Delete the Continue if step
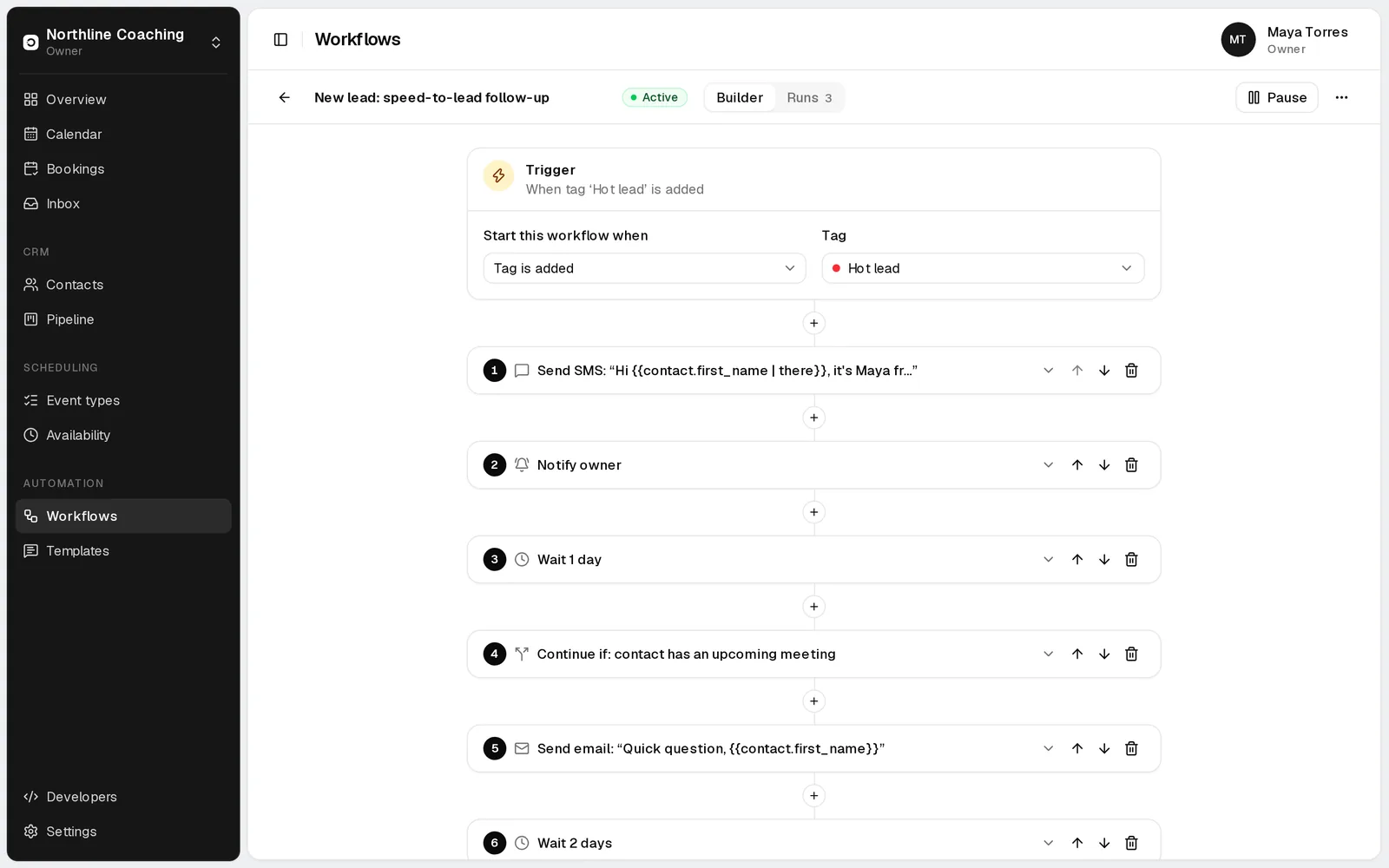Screen dimensions: 1389x868 click(1131, 654)
